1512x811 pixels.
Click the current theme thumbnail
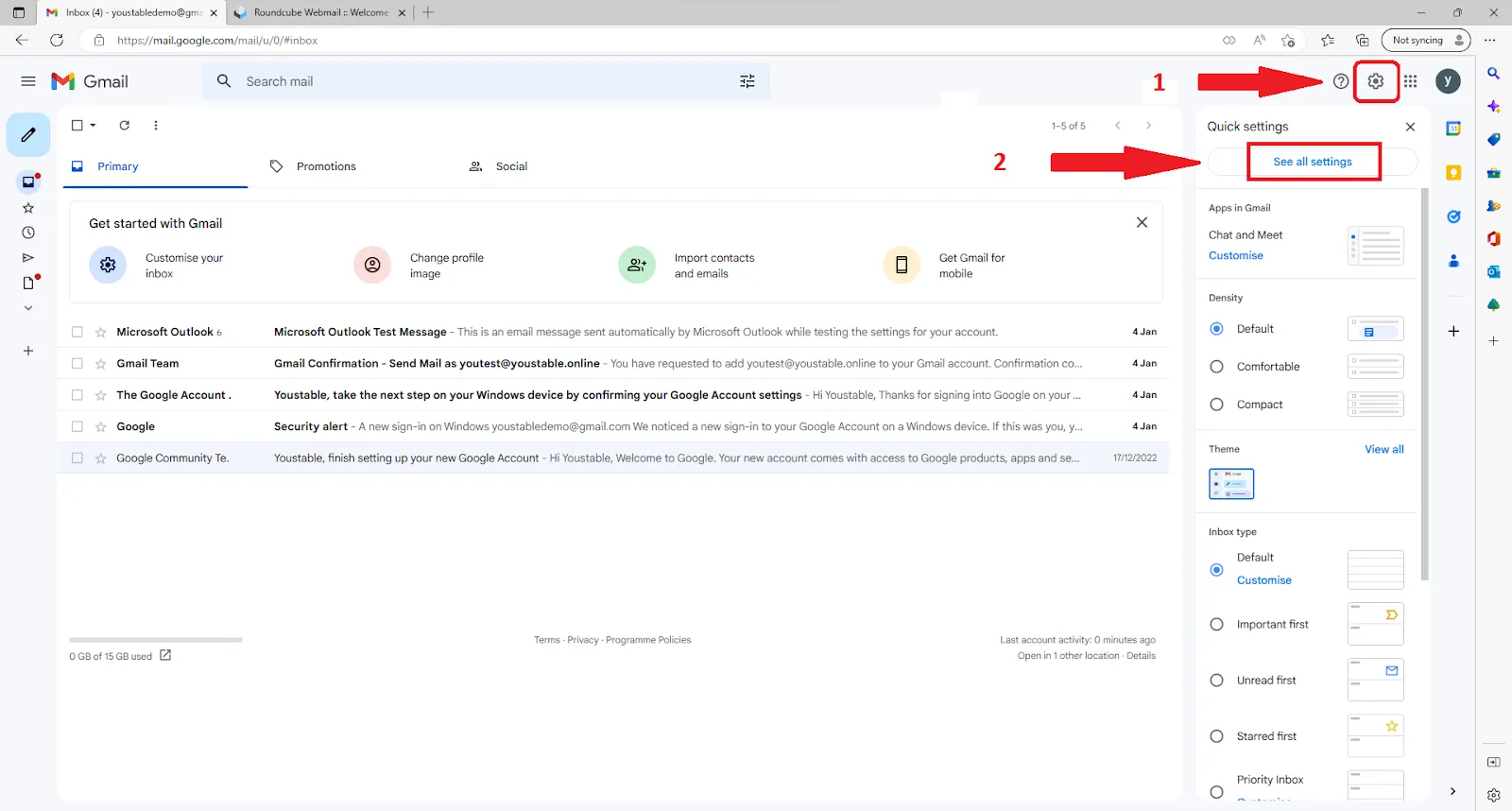[x=1231, y=484]
